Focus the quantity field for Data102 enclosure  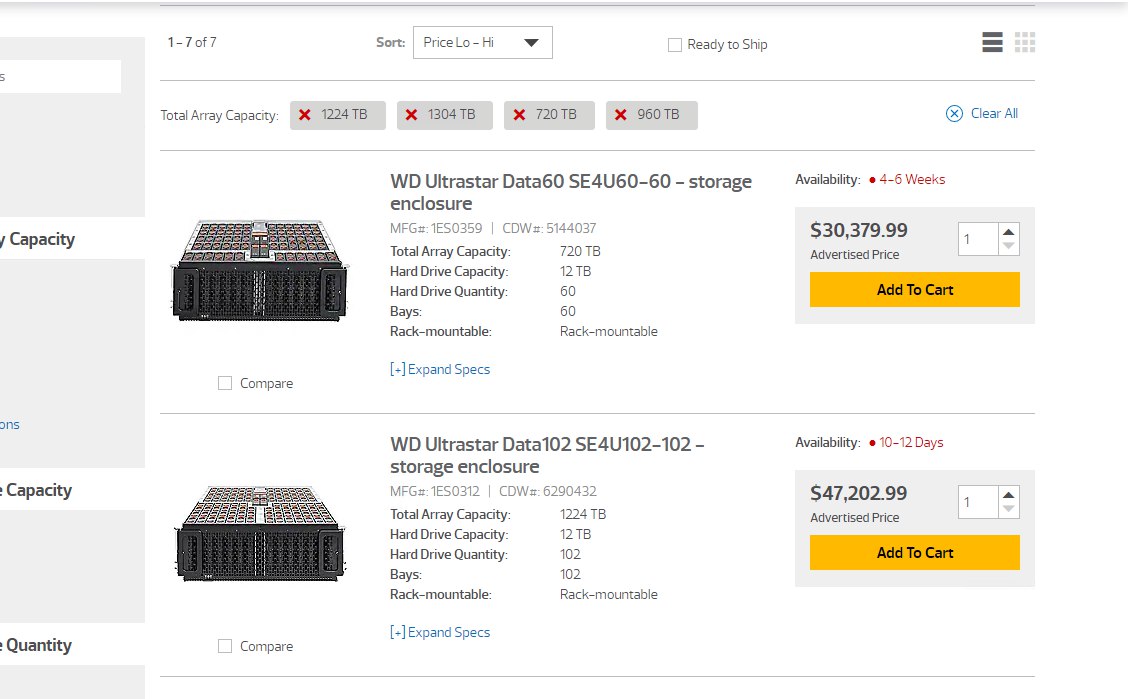click(978, 503)
